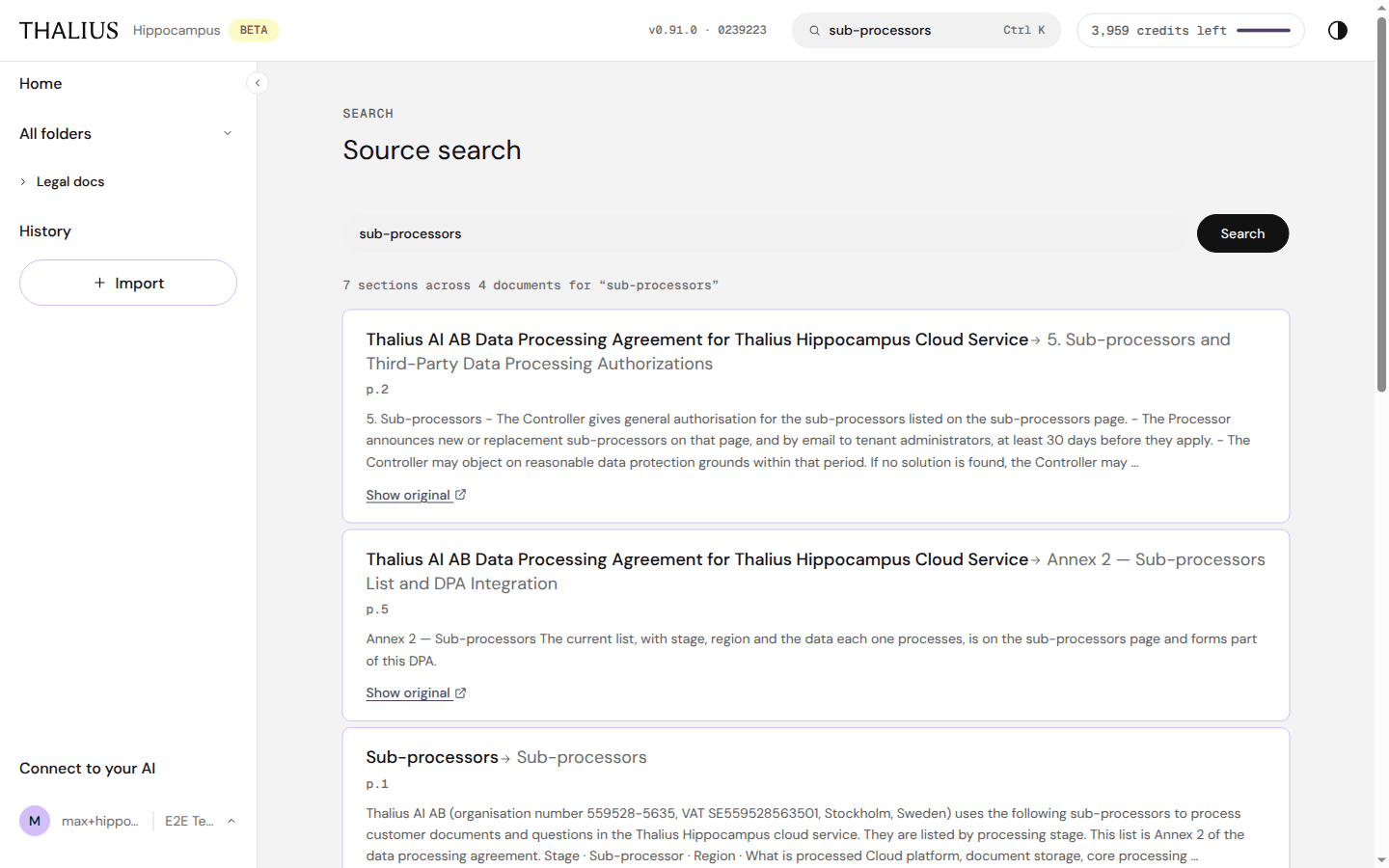Go to Home in sidebar
Screen dimensions: 1389x868
click(41, 84)
